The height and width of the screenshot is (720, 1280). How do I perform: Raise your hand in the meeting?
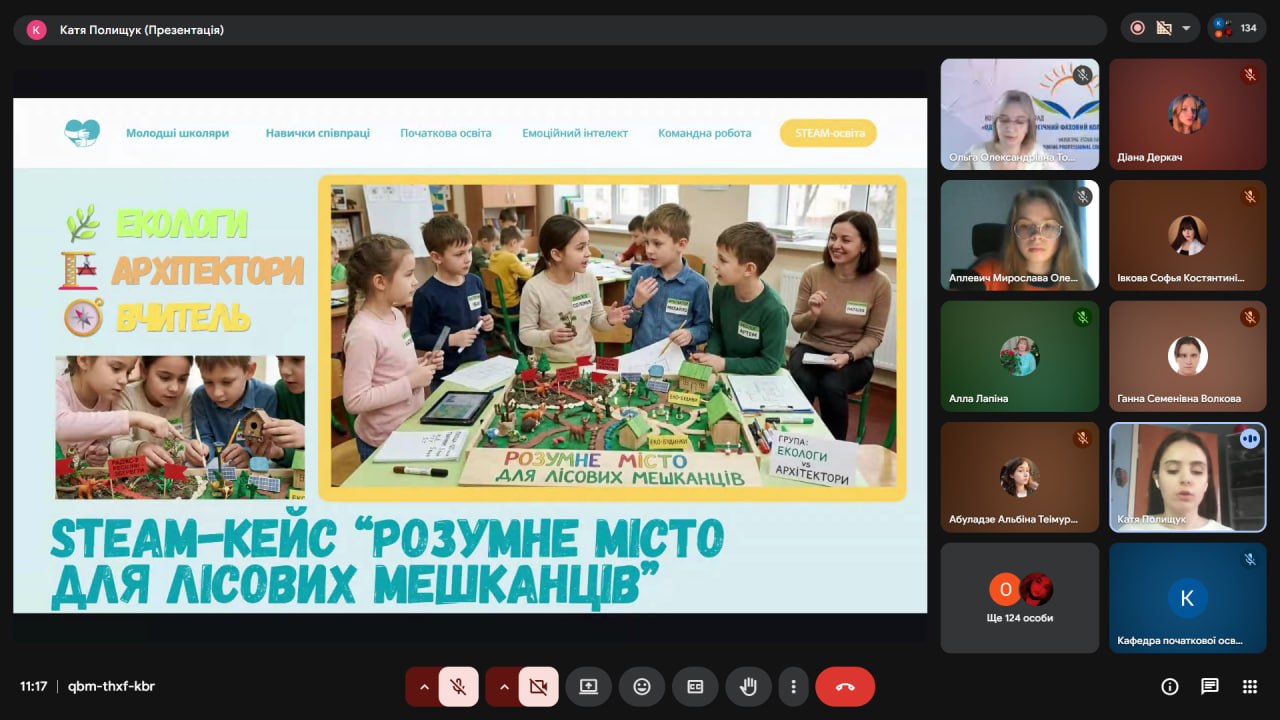tap(748, 687)
